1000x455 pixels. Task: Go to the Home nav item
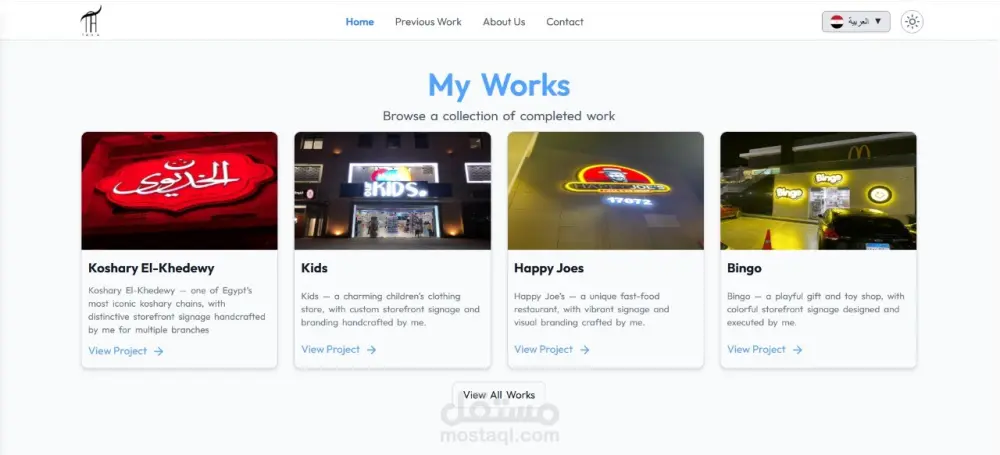coord(360,22)
